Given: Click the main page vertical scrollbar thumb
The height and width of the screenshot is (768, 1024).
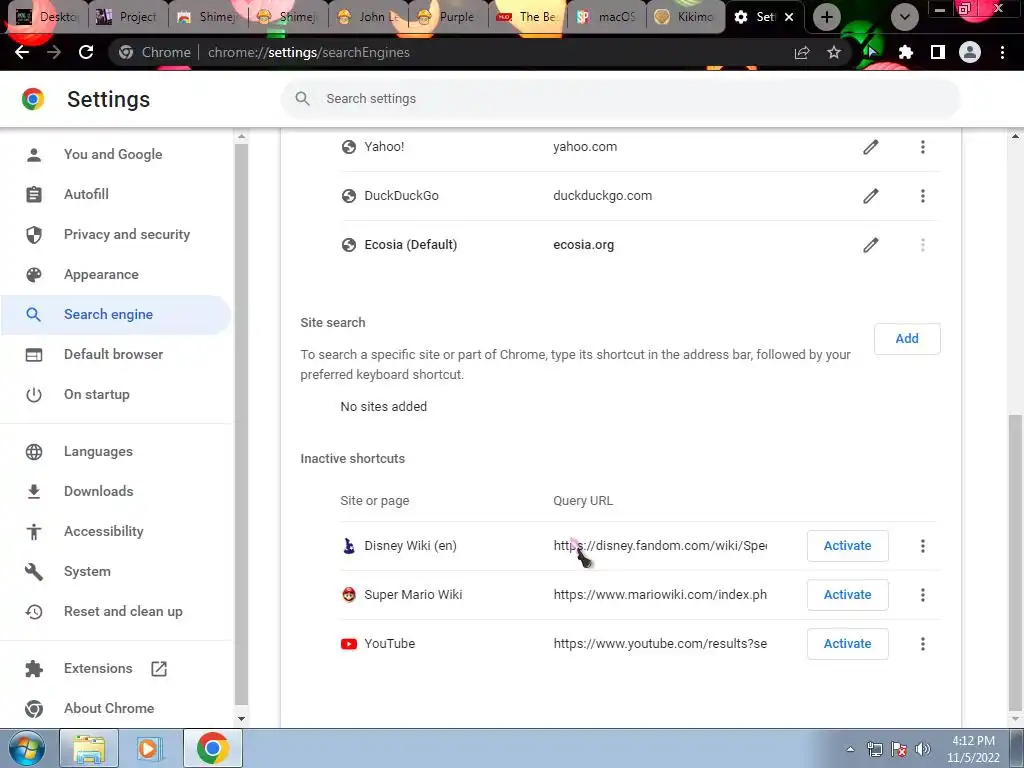Looking at the screenshot, I should click(1015, 562).
